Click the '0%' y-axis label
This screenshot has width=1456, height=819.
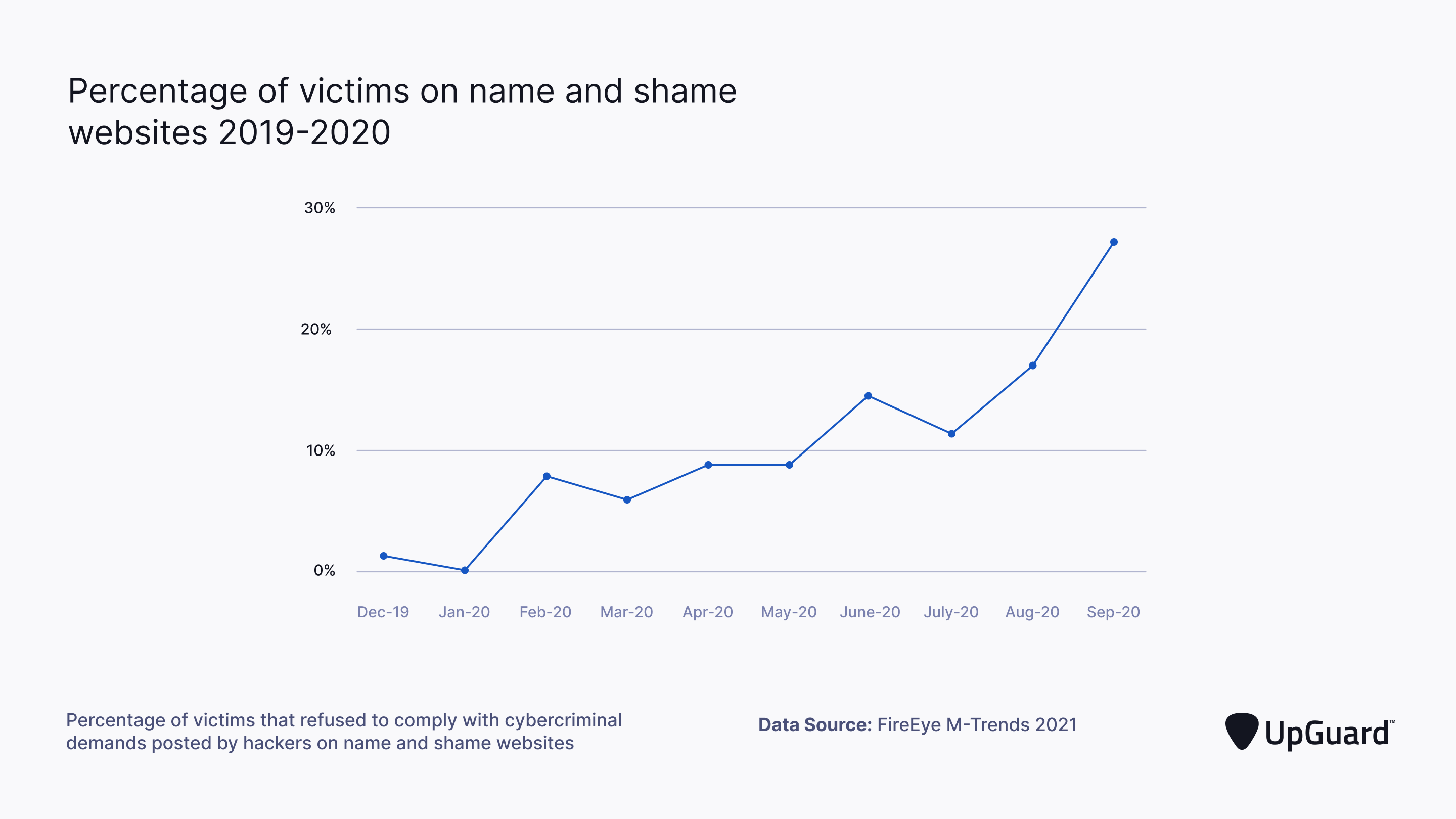pos(325,570)
